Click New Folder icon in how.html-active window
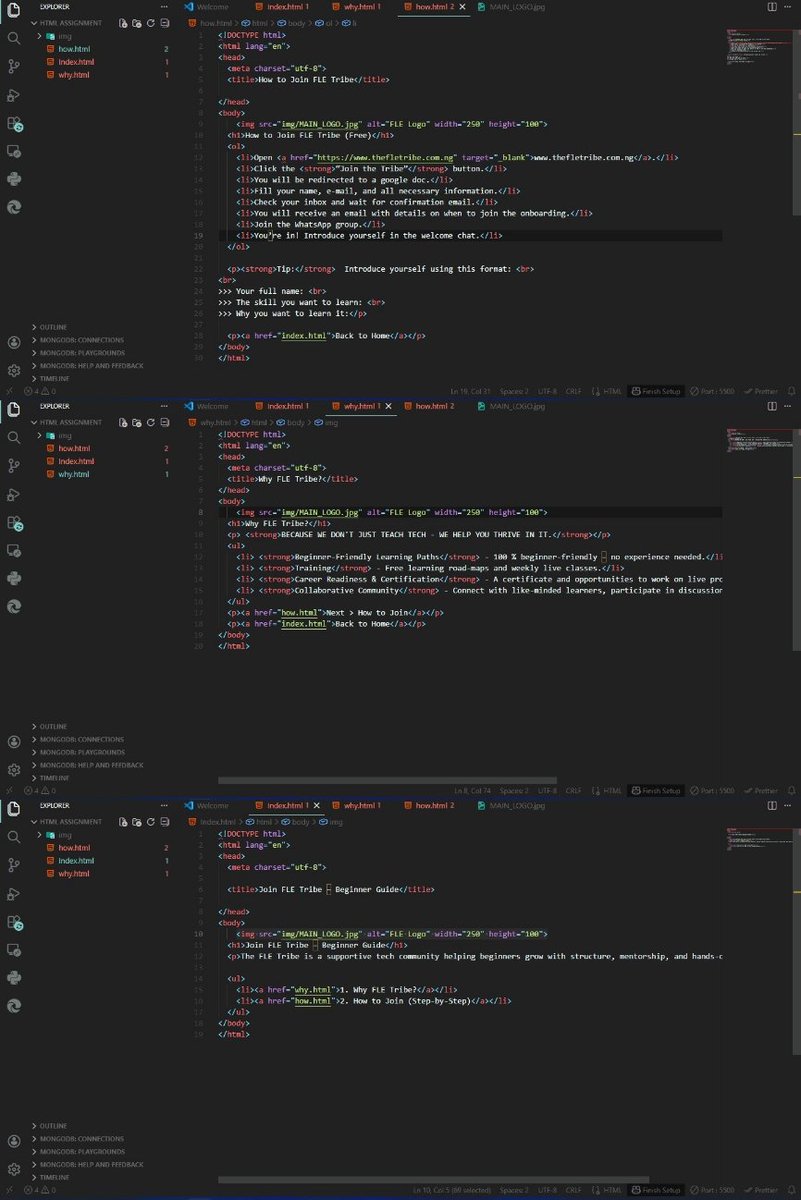Viewport: 801px width, 1200px height. (137, 22)
